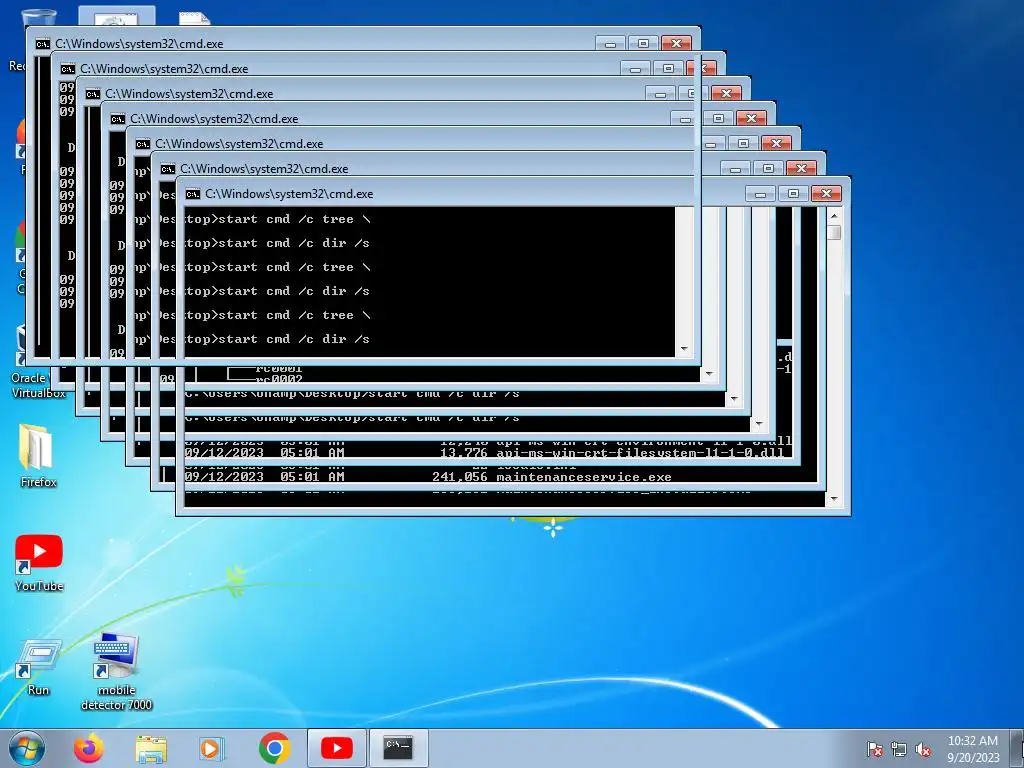Select the Run desktop shortcut

pyautogui.click(x=39, y=666)
